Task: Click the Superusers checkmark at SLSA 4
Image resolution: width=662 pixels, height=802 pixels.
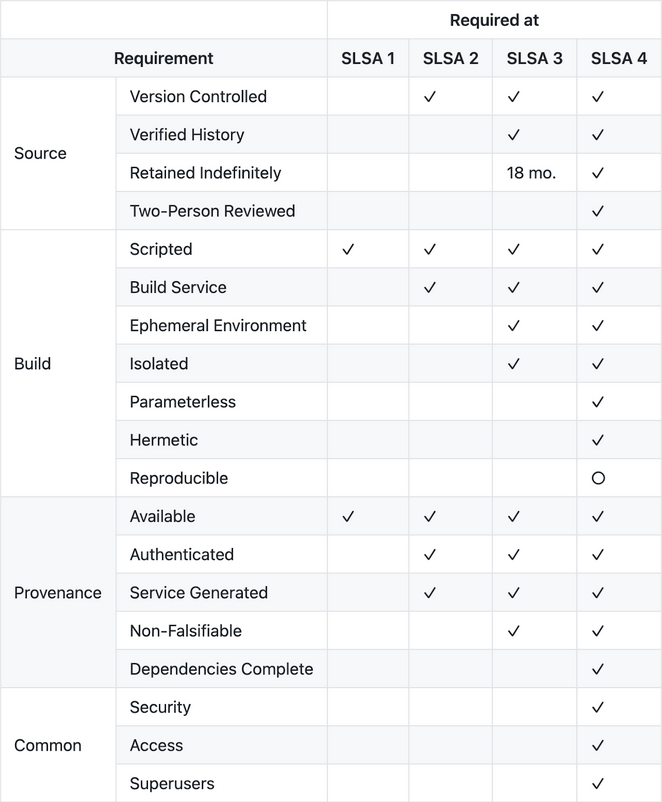Action: coord(598,783)
